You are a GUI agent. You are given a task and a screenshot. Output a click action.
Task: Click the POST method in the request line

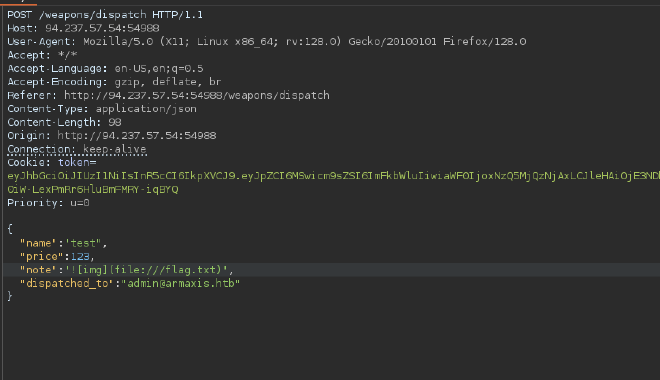(x=19, y=15)
